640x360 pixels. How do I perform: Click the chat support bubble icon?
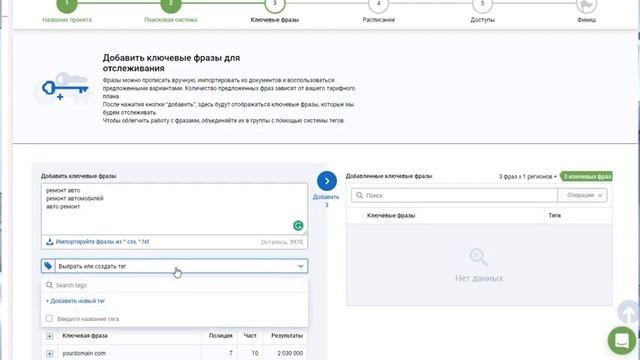click(x=622, y=340)
